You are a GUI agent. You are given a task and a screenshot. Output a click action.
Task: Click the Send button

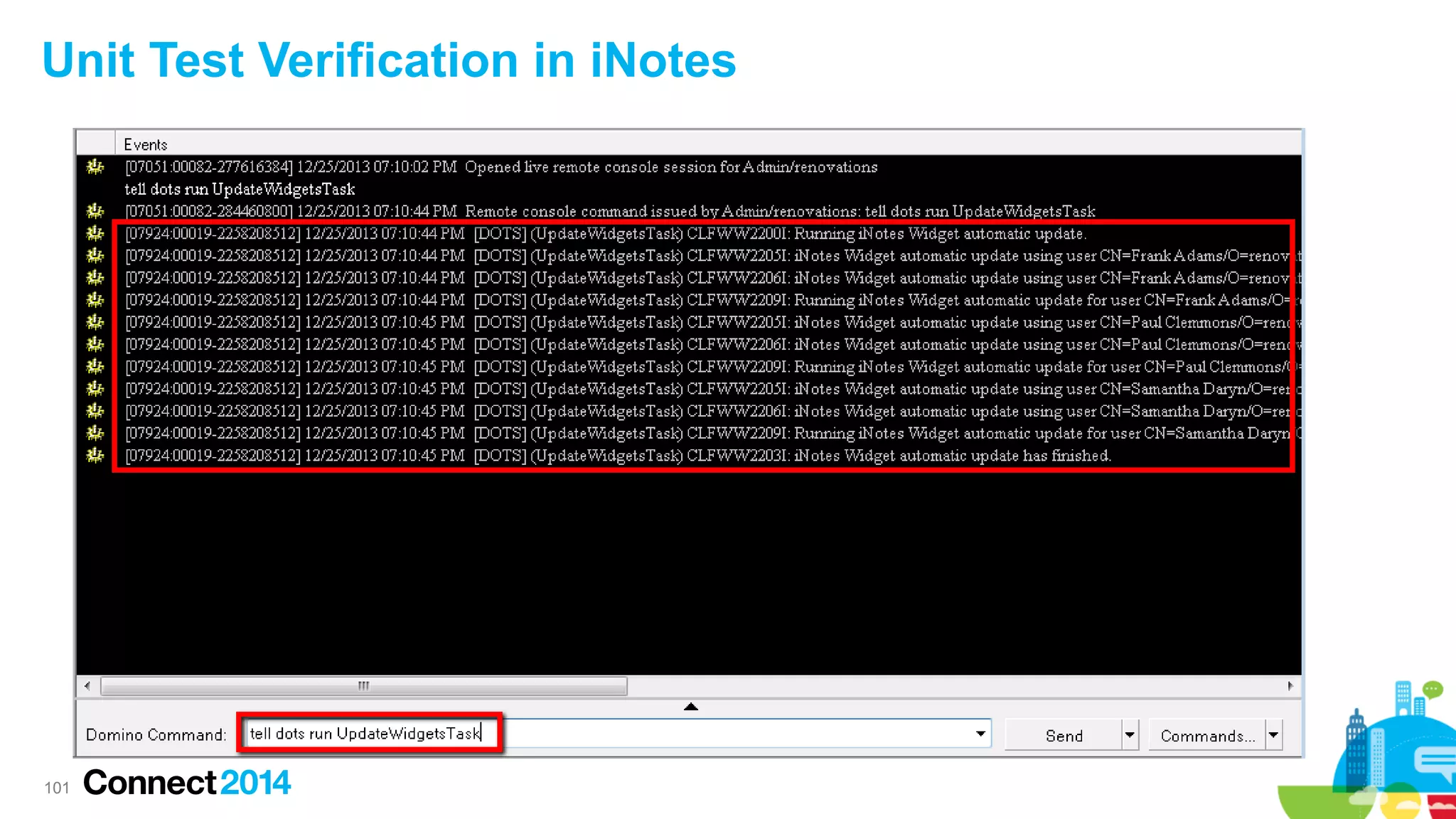1064,735
